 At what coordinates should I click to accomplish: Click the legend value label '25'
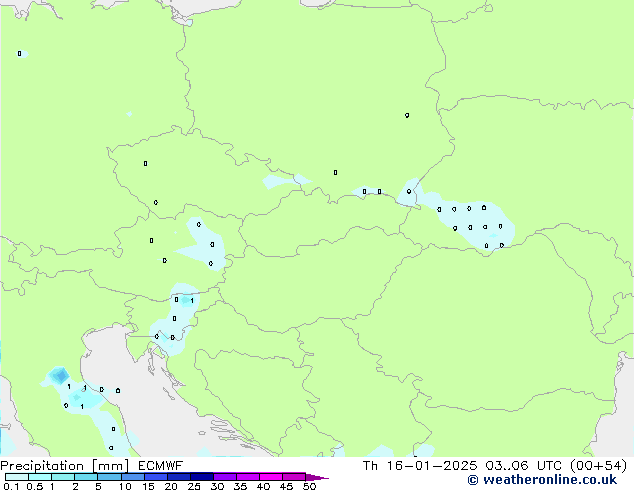pyautogui.click(x=194, y=486)
